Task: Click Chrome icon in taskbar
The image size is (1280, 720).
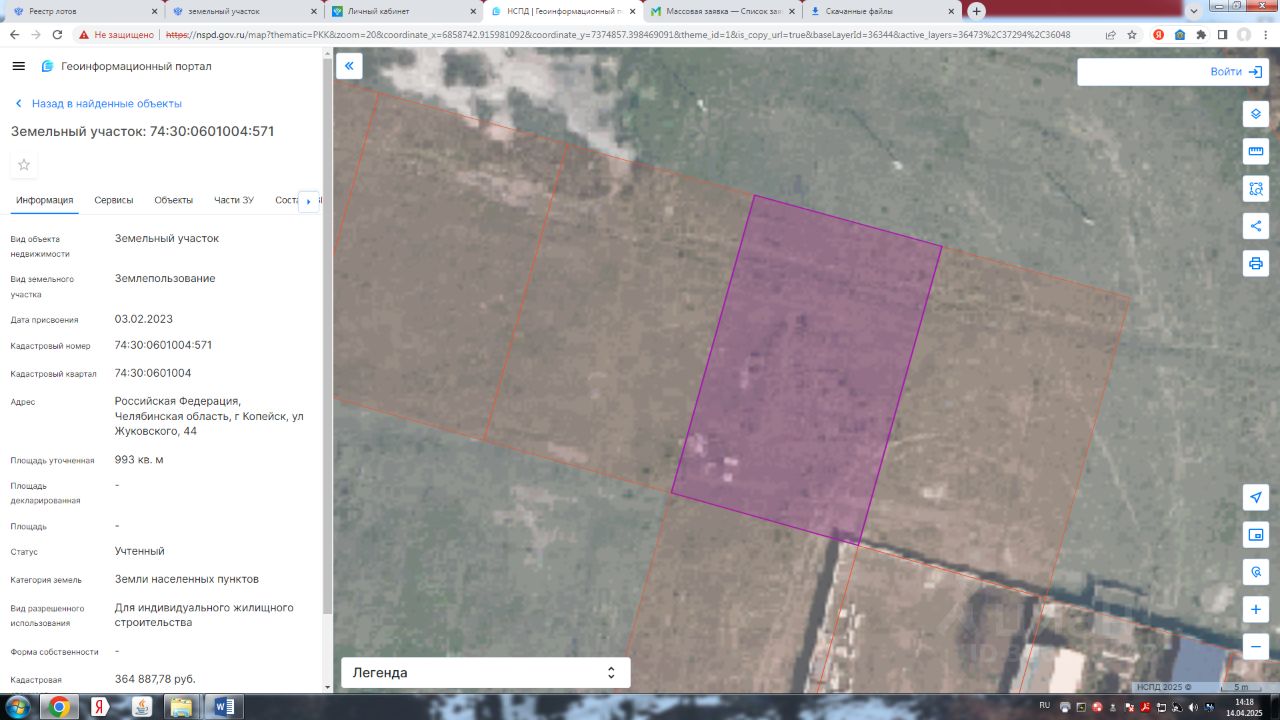Action: (x=59, y=707)
